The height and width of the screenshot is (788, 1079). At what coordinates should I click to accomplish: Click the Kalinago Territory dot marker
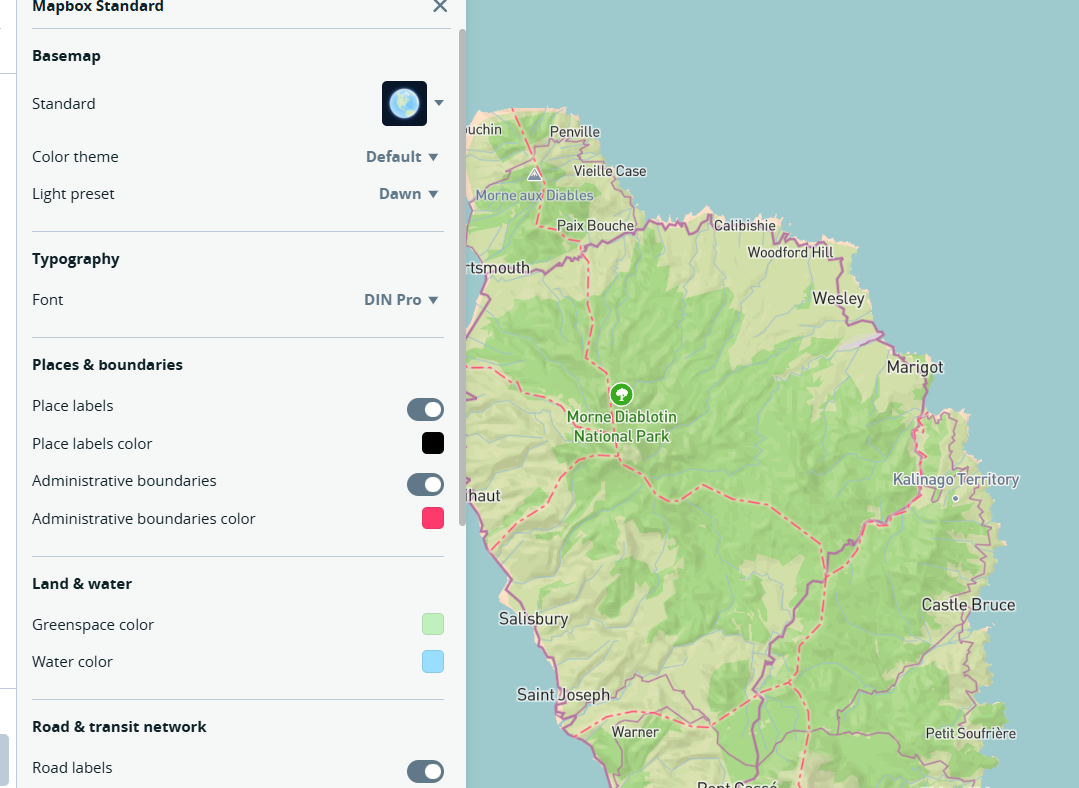(x=955, y=497)
